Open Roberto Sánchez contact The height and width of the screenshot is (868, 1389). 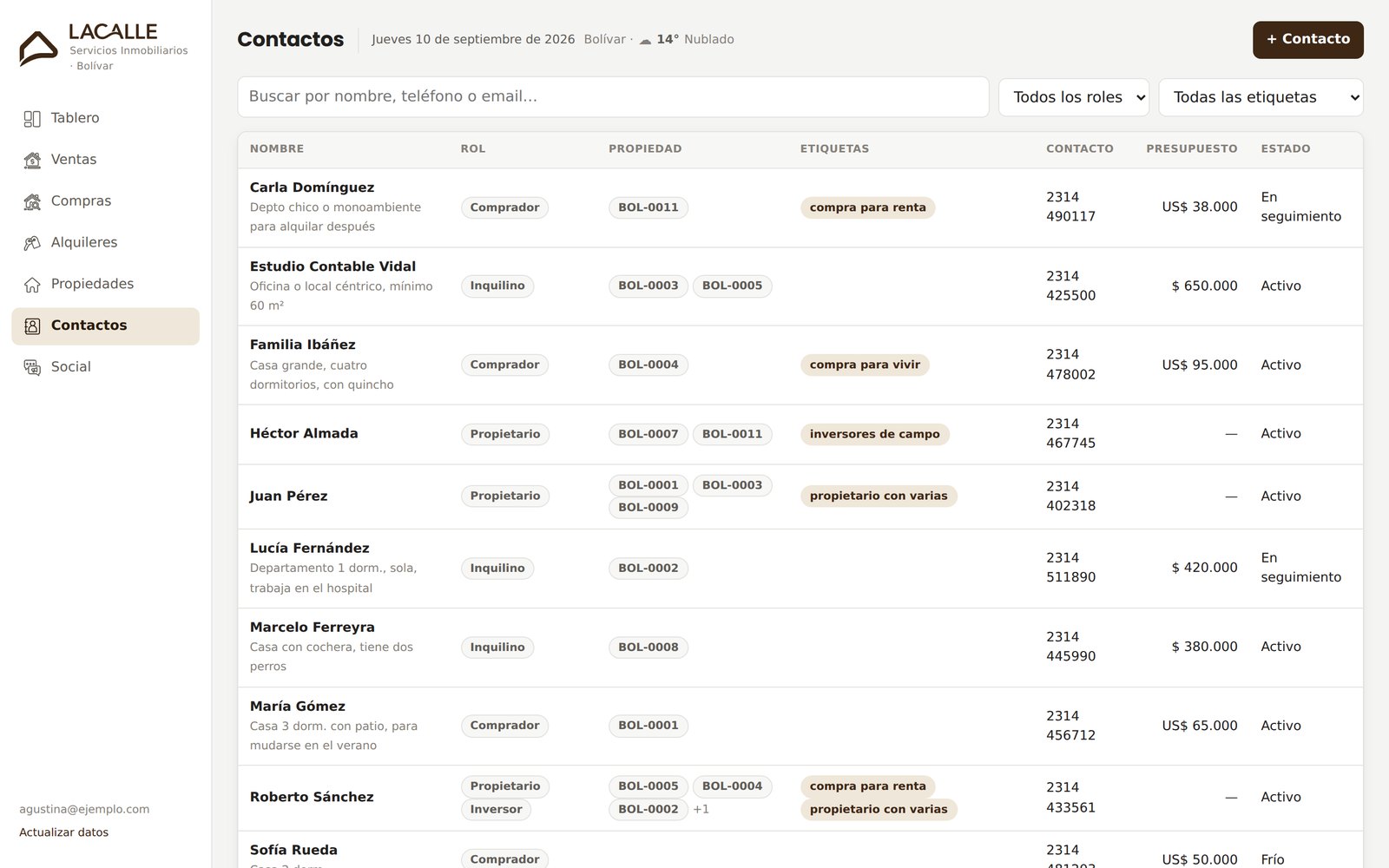tap(312, 797)
